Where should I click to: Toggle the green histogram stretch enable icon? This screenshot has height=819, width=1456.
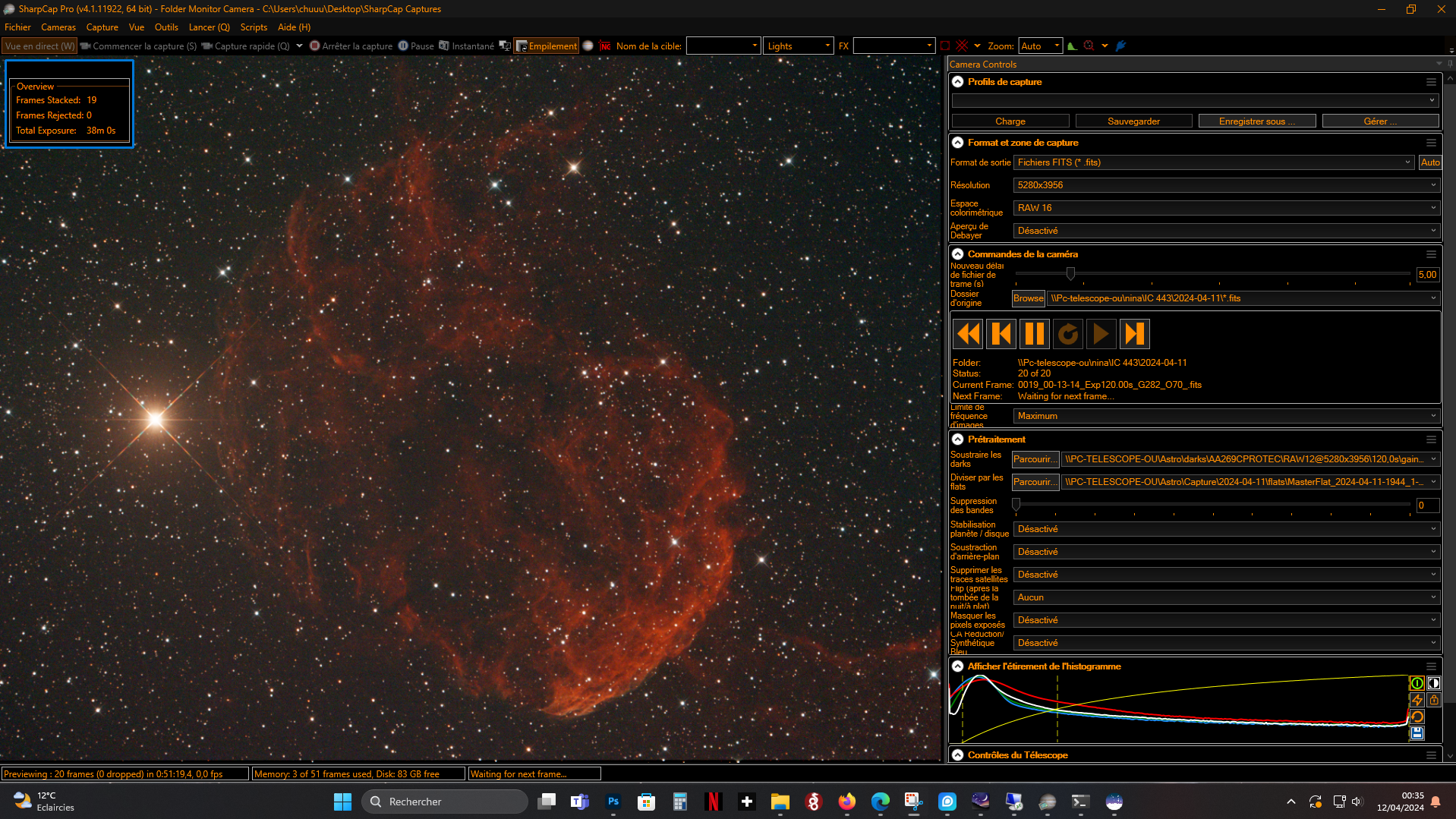(1417, 683)
